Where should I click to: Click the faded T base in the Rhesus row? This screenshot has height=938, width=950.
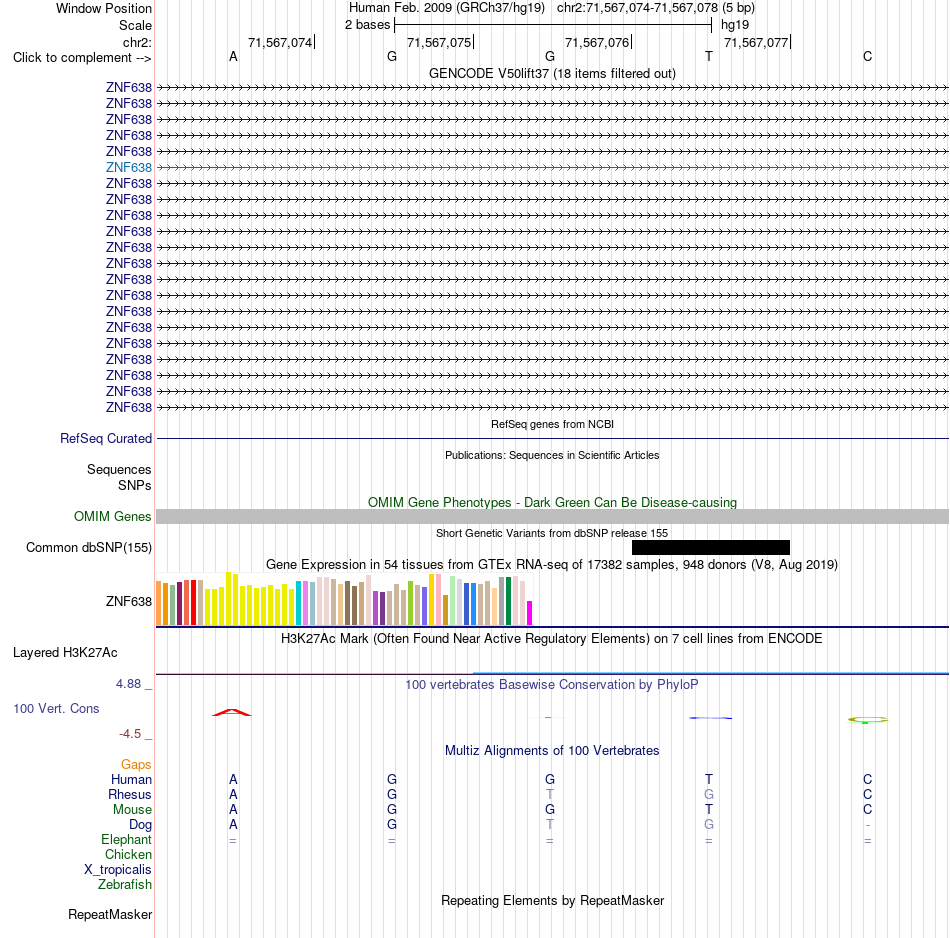(550, 794)
